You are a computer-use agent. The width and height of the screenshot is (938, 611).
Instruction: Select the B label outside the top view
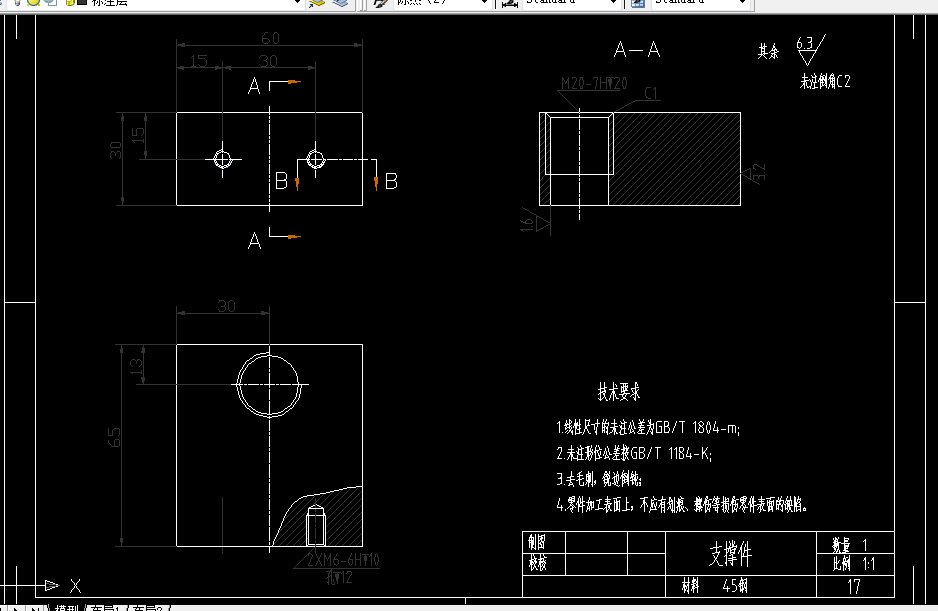391,181
